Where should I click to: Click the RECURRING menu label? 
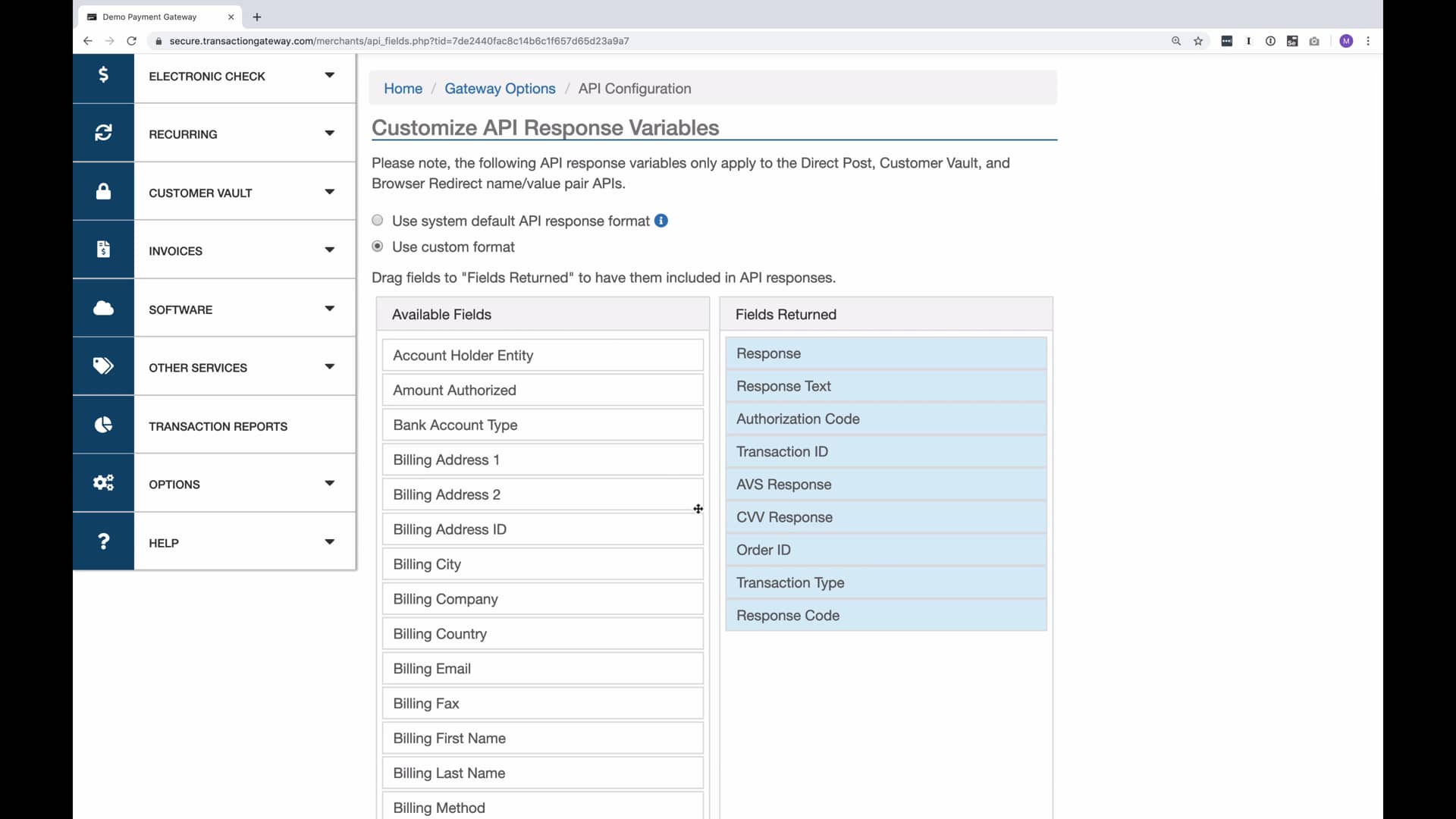[x=183, y=134]
